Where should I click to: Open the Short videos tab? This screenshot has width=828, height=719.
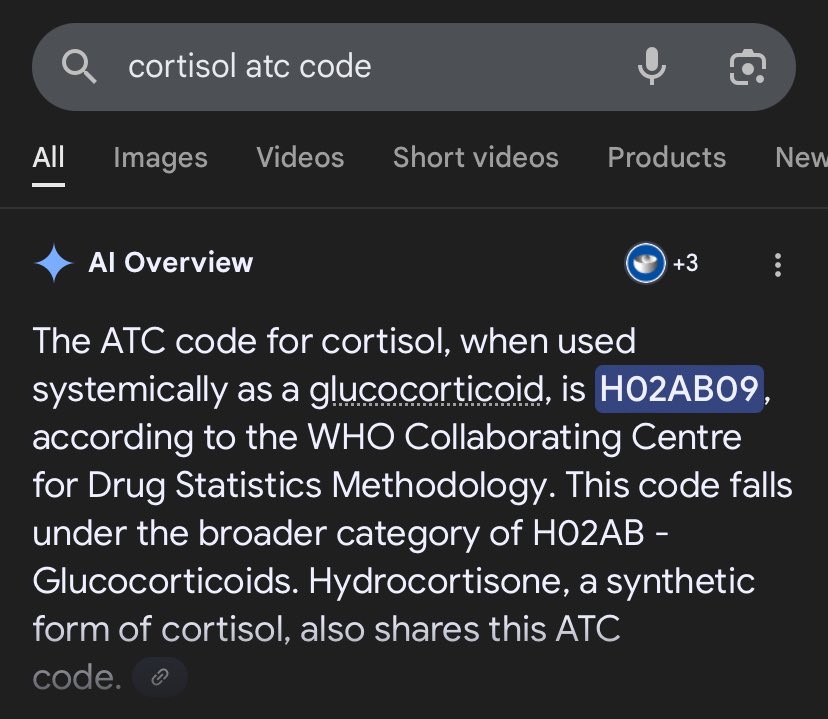(x=475, y=157)
